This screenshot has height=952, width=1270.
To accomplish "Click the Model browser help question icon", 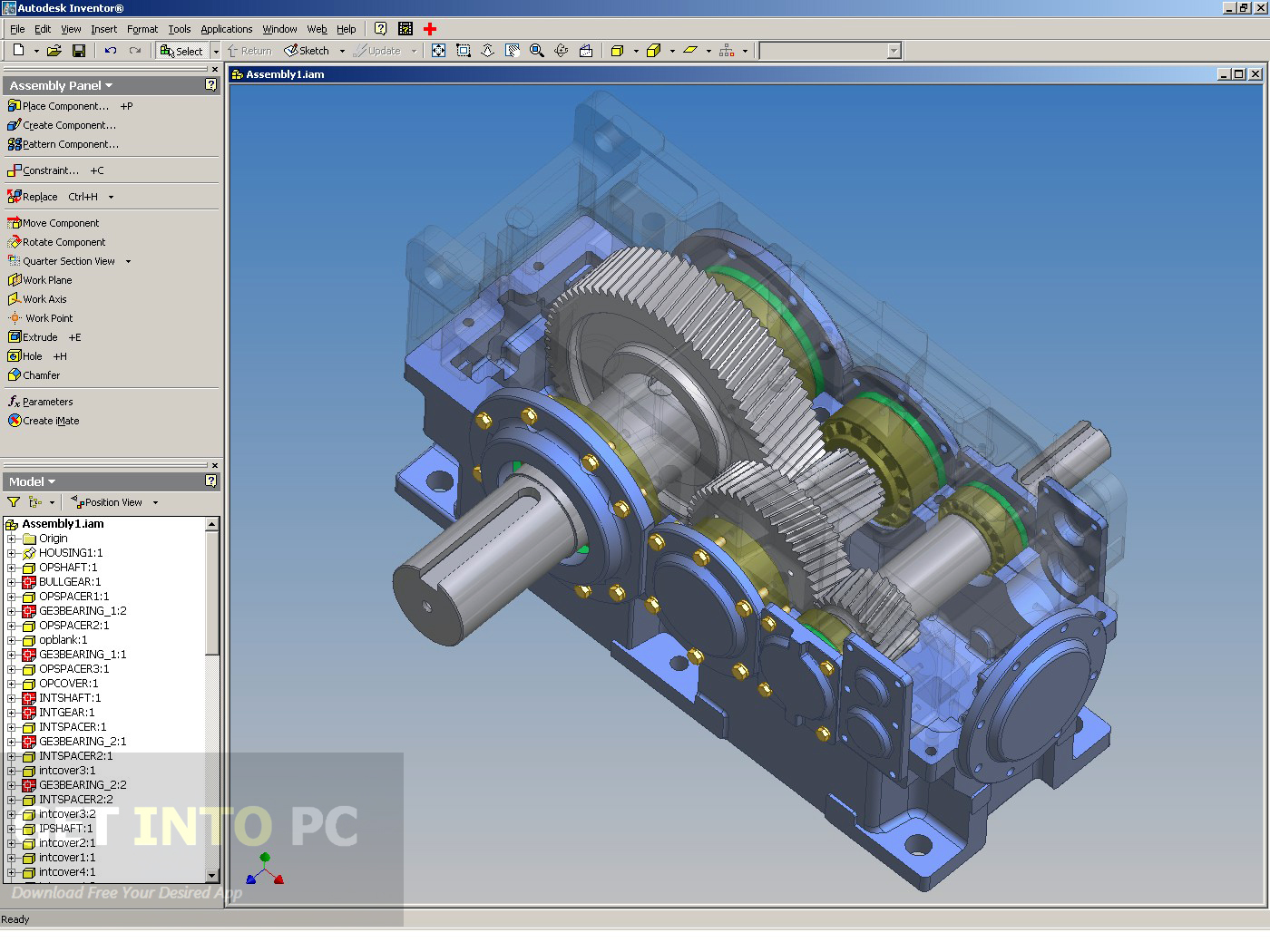I will (210, 481).
